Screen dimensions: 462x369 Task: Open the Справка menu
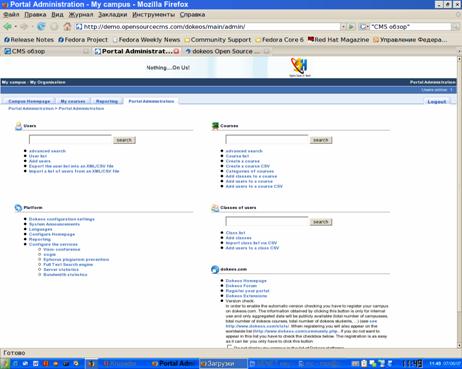click(x=192, y=15)
